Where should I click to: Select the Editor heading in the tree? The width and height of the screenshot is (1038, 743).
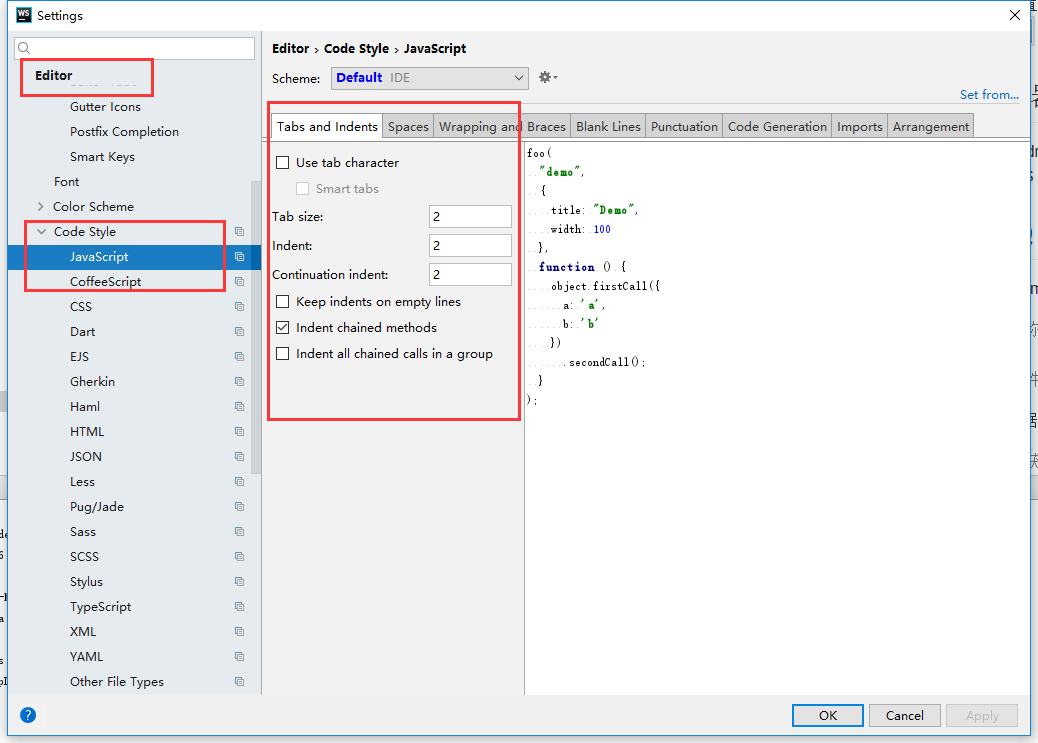[54, 75]
